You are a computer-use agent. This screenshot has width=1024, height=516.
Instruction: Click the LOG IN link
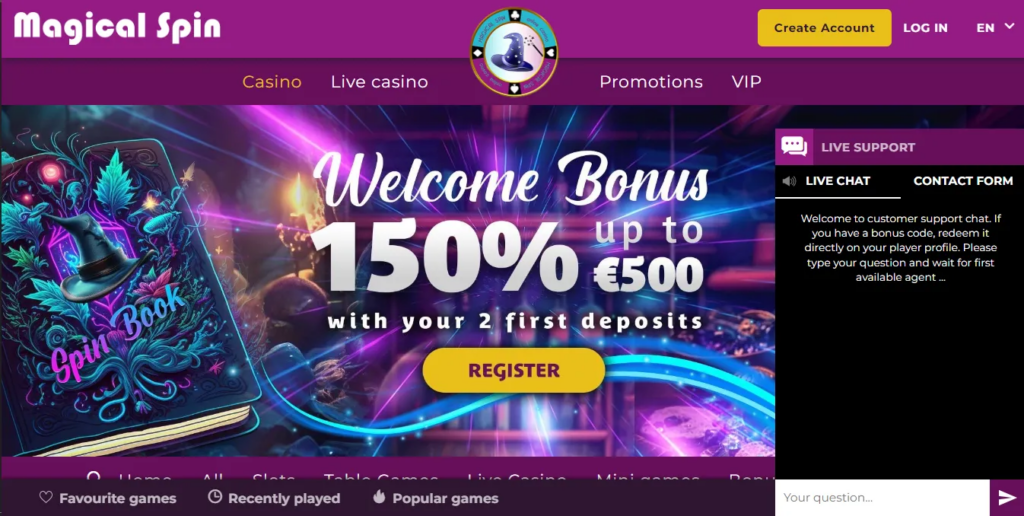pos(925,28)
